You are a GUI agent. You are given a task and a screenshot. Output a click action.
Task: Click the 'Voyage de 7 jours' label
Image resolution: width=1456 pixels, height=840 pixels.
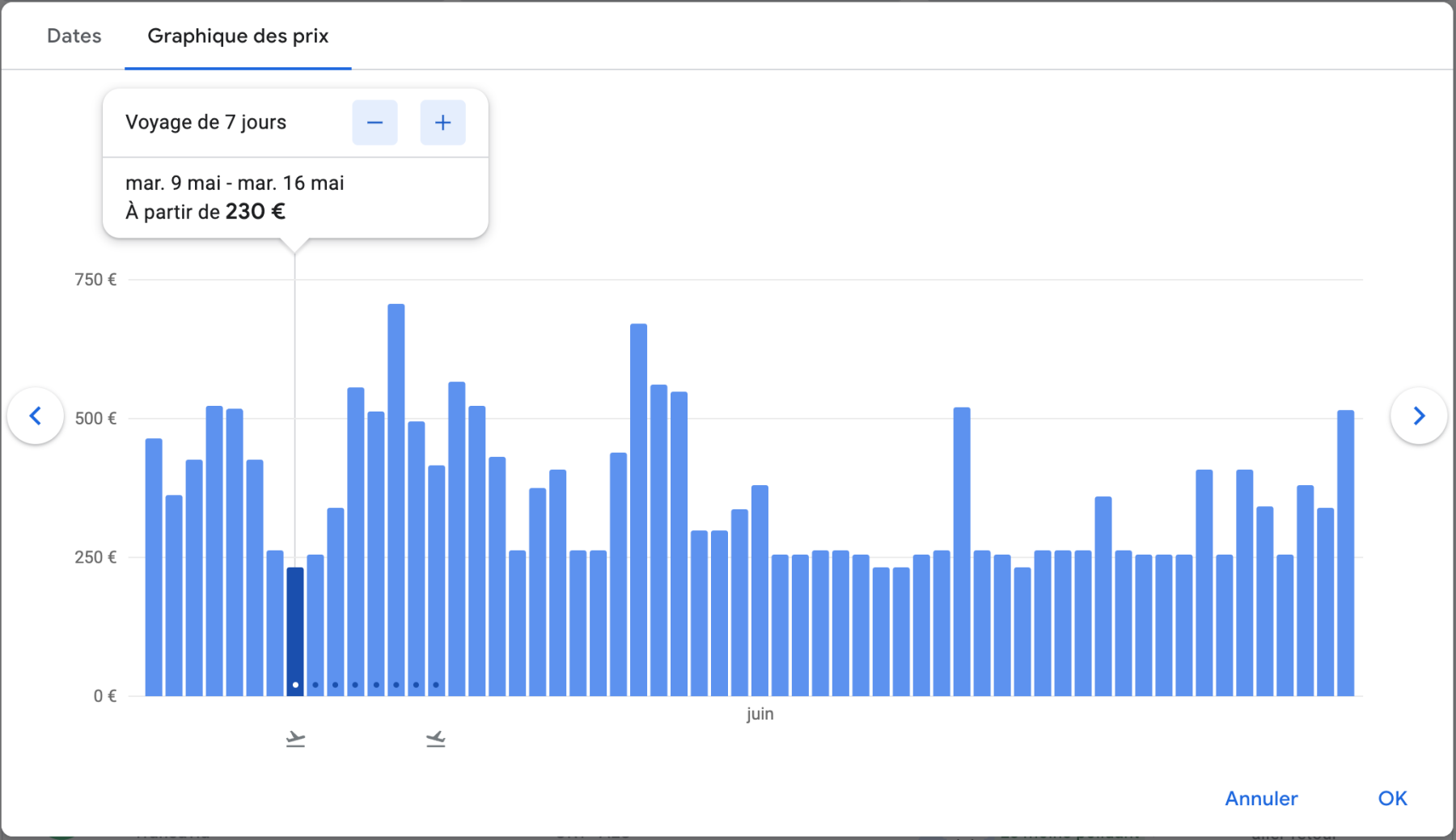point(205,123)
